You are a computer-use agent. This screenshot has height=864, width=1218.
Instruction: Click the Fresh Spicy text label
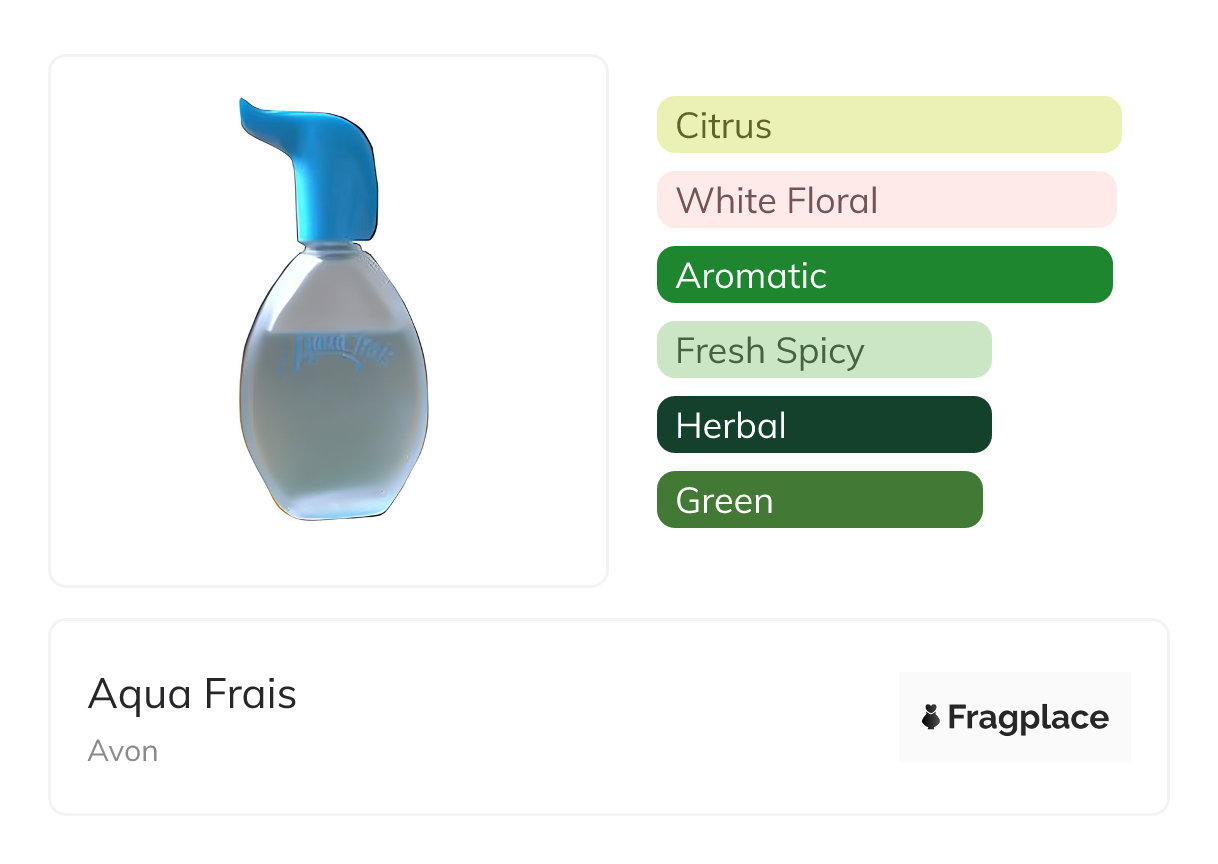[769, 351]
